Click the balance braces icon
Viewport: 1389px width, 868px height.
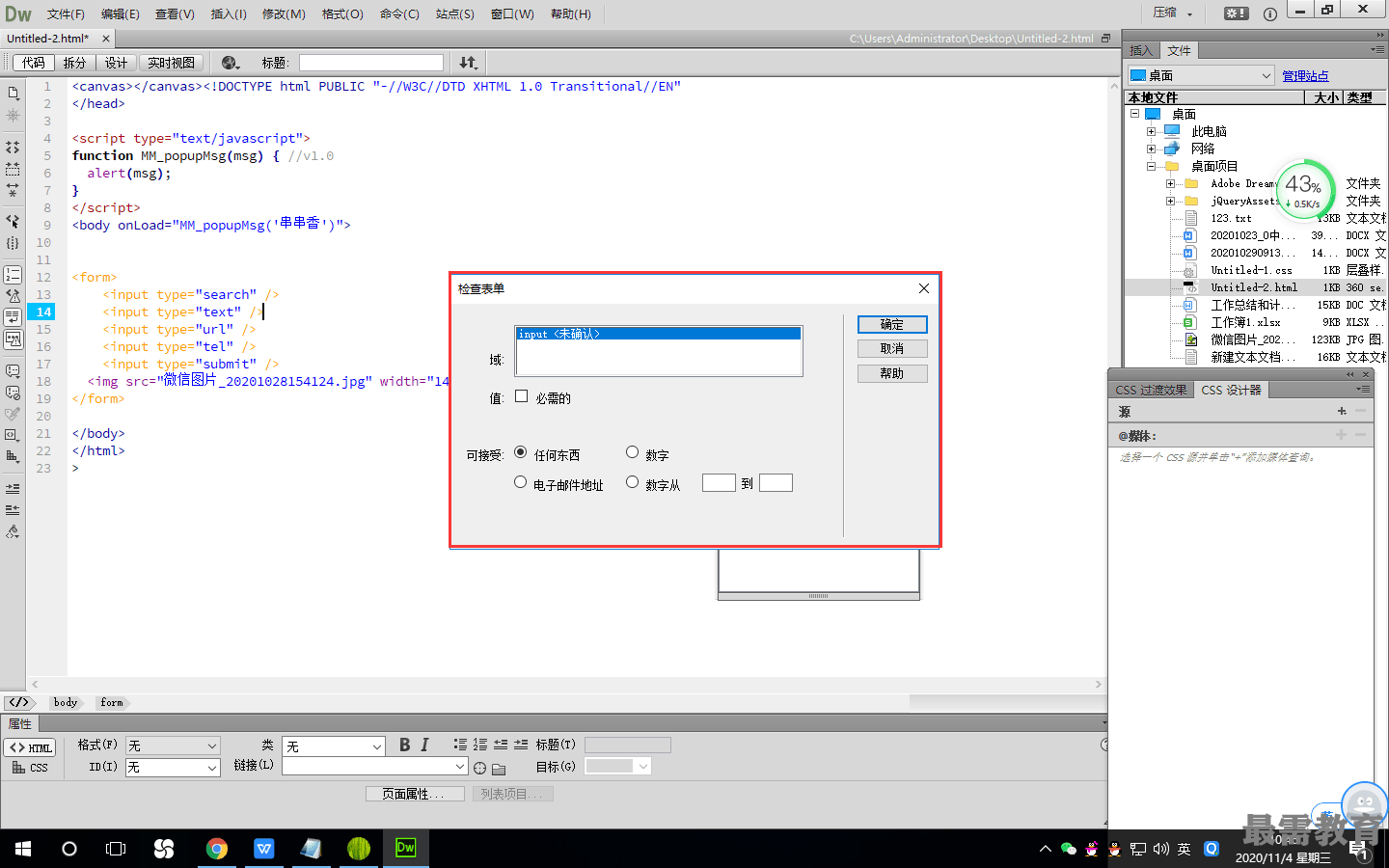[13, 243]
